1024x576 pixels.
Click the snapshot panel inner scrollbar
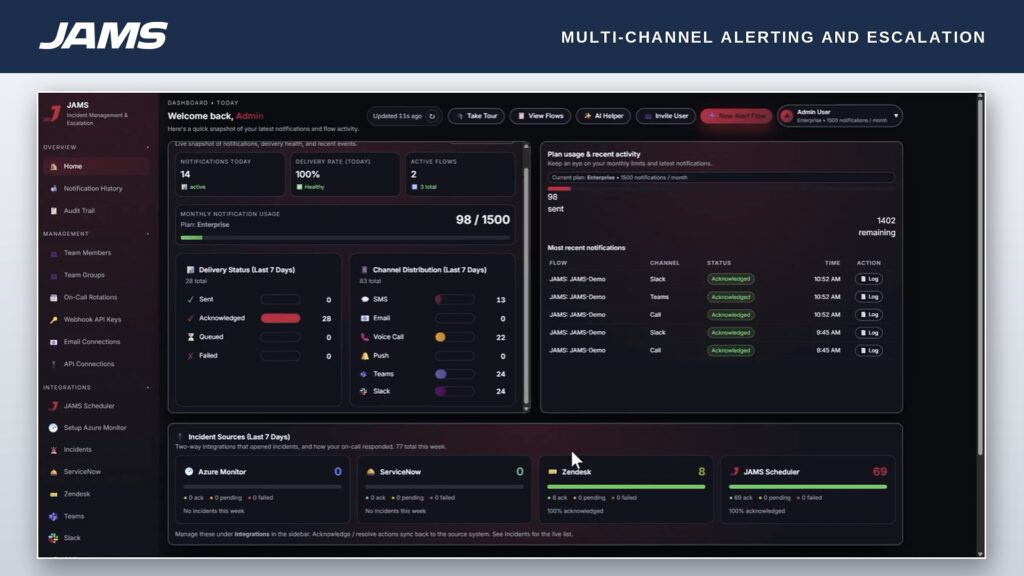pyautogui.click(x=526, y=286)
